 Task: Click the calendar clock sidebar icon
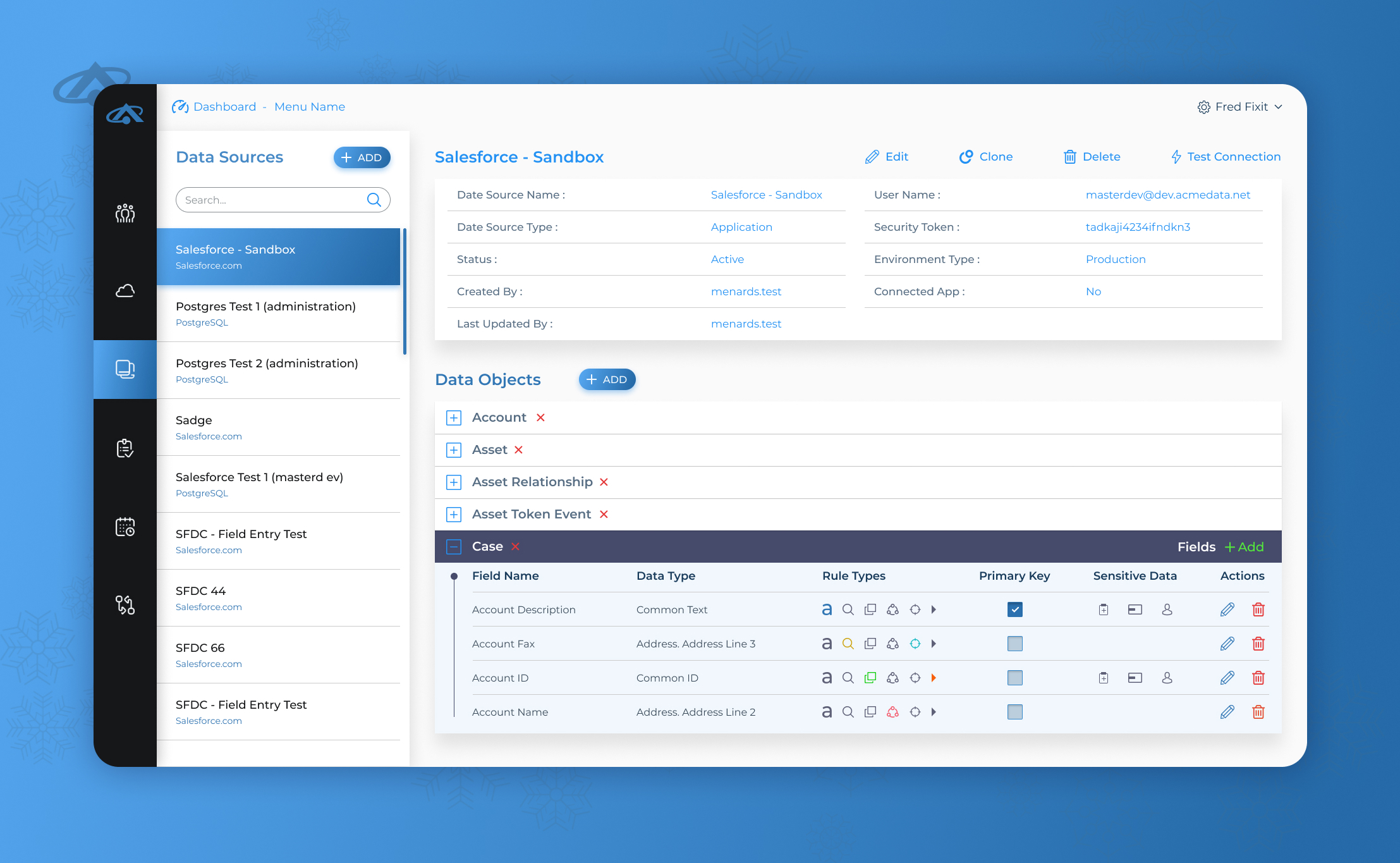click(x=125, y=527)
